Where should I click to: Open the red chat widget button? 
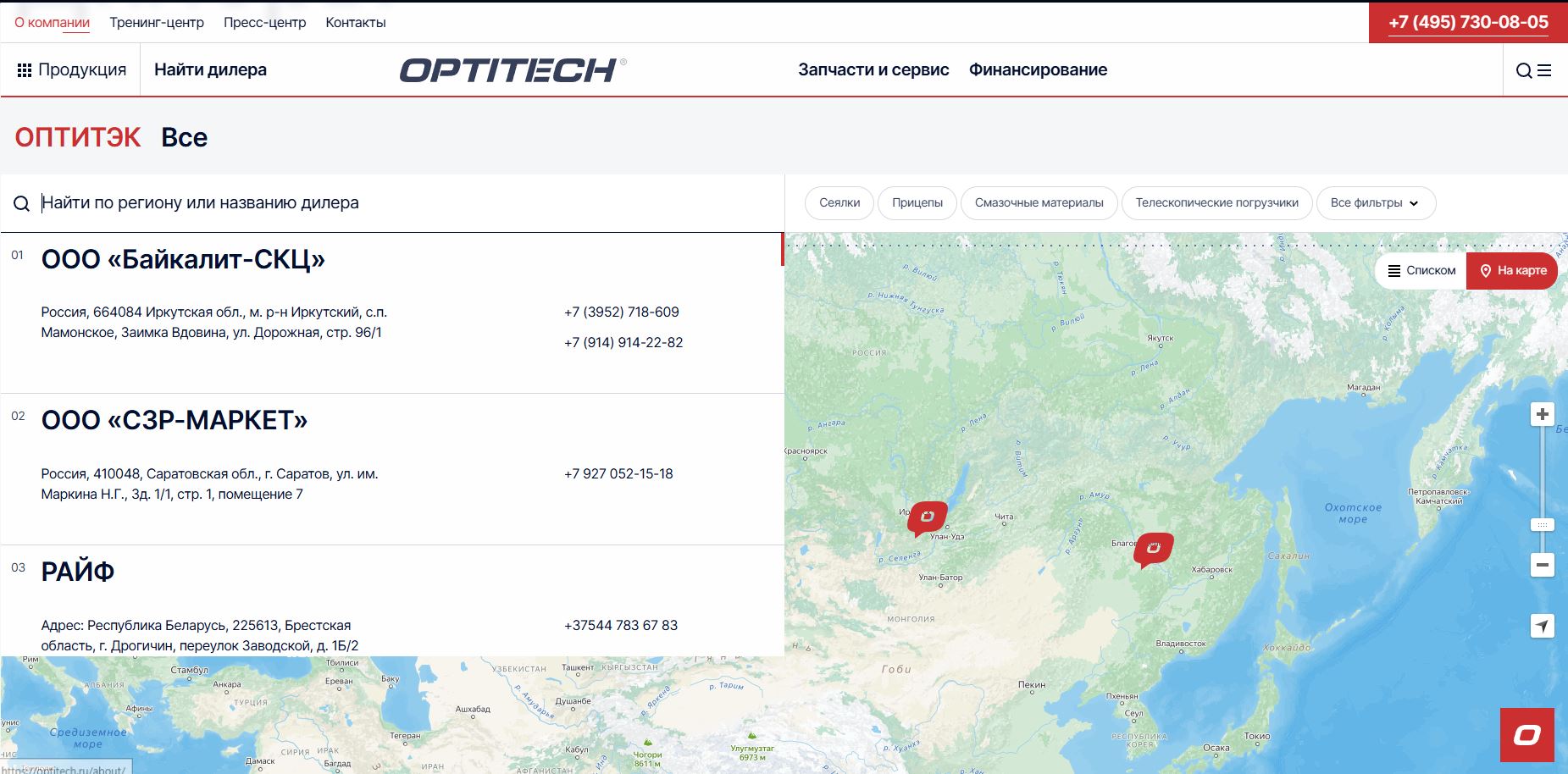pyautogui.click(x=1527, y=735)
